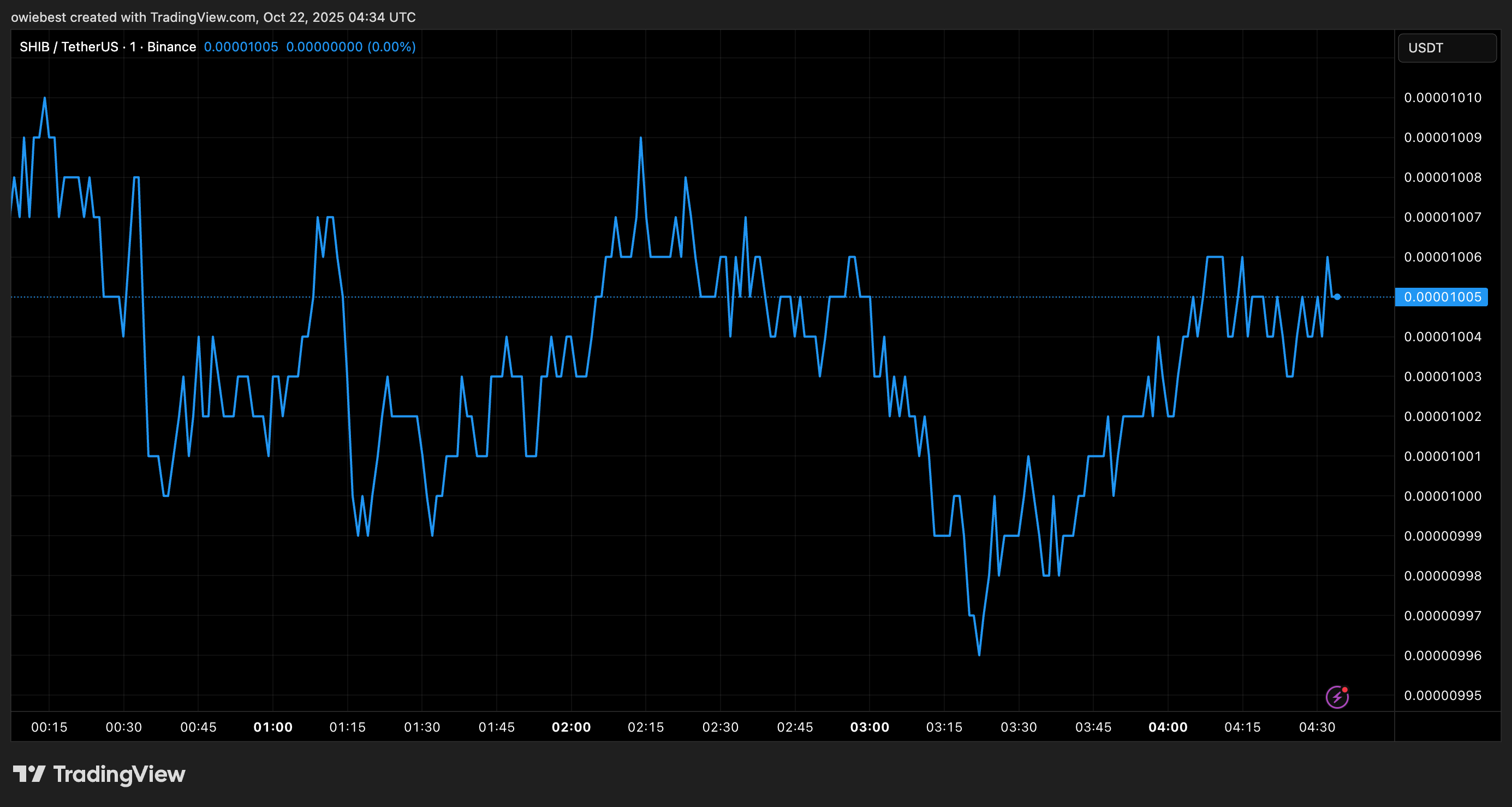Click the 00:15 time axis label
Image resolution: width=1512 pixels, height=807 pixels.
pos(49,727)
